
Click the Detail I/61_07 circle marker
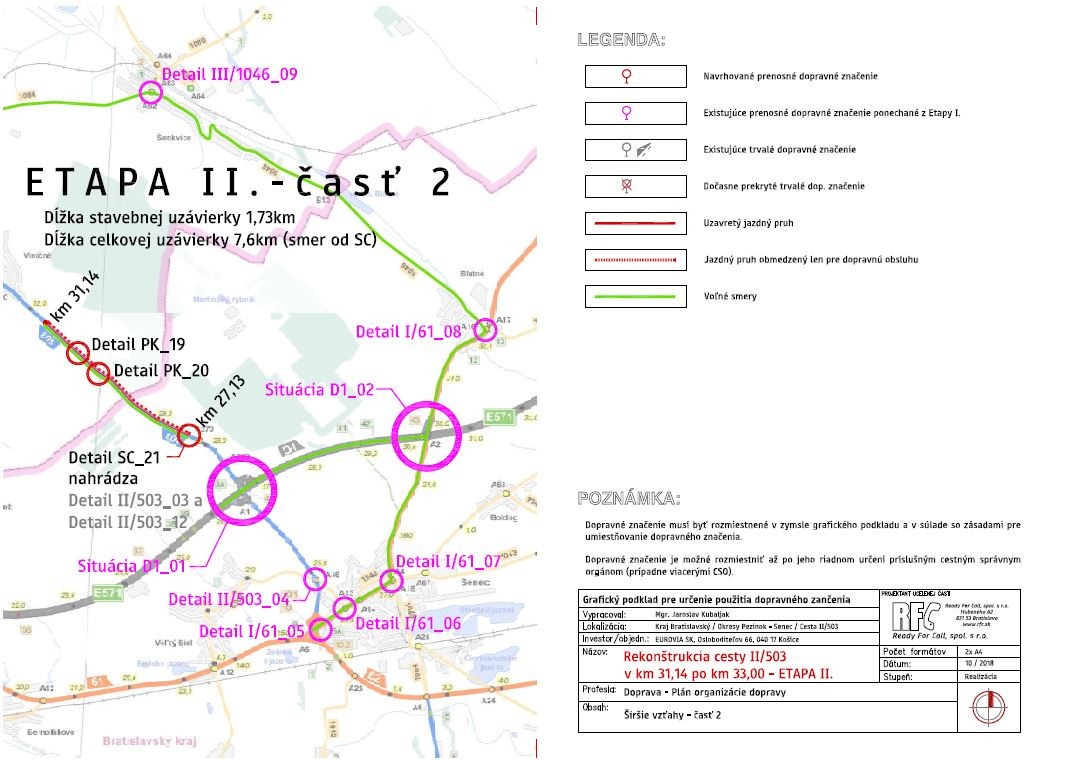pyautogui.click(x=392, y=580)
